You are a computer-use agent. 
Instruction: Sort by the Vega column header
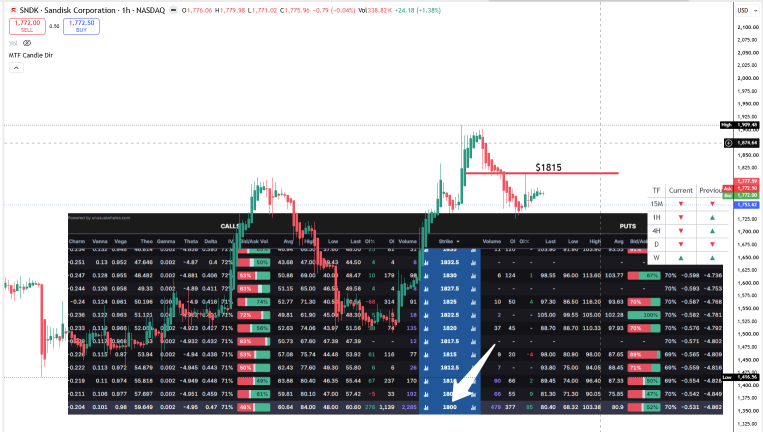tap(121, 241)
